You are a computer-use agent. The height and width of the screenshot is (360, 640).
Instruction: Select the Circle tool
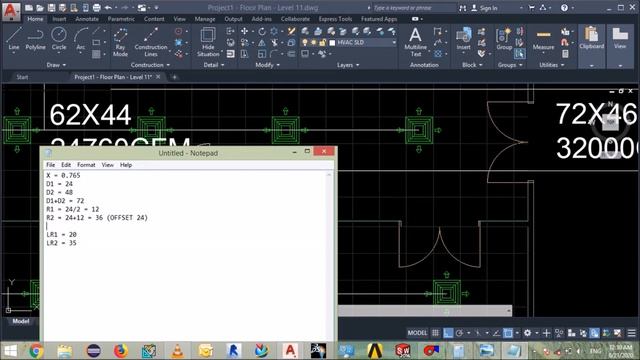59,39
